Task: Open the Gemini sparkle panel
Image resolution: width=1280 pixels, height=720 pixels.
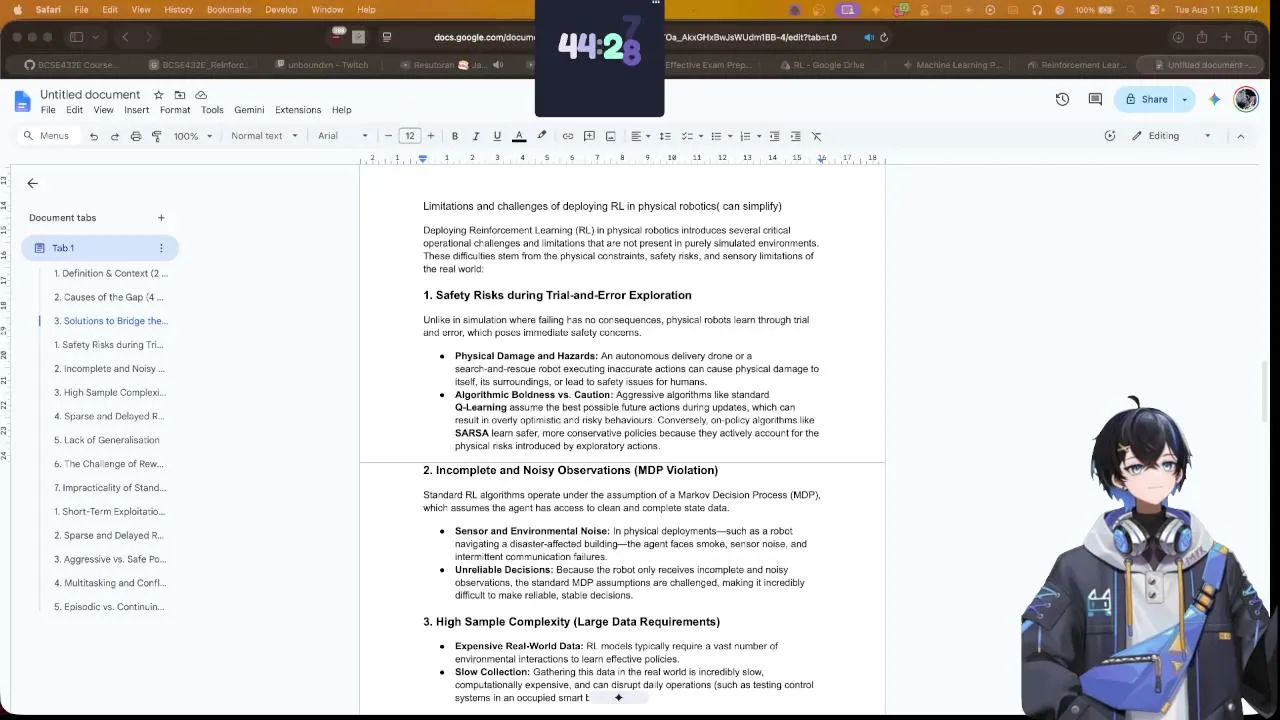Action: click(1214, 99)
